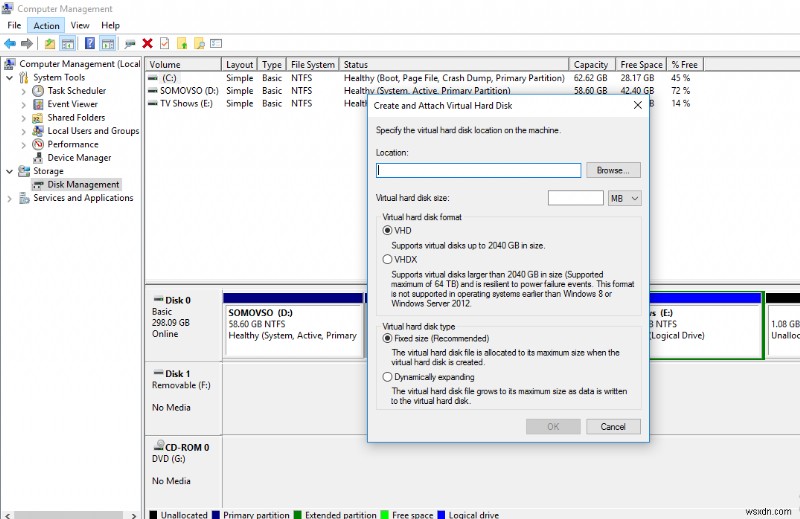Click the Back arrow toolbar icon
This screenshot has width=800, height=519.
coord(10,44)
